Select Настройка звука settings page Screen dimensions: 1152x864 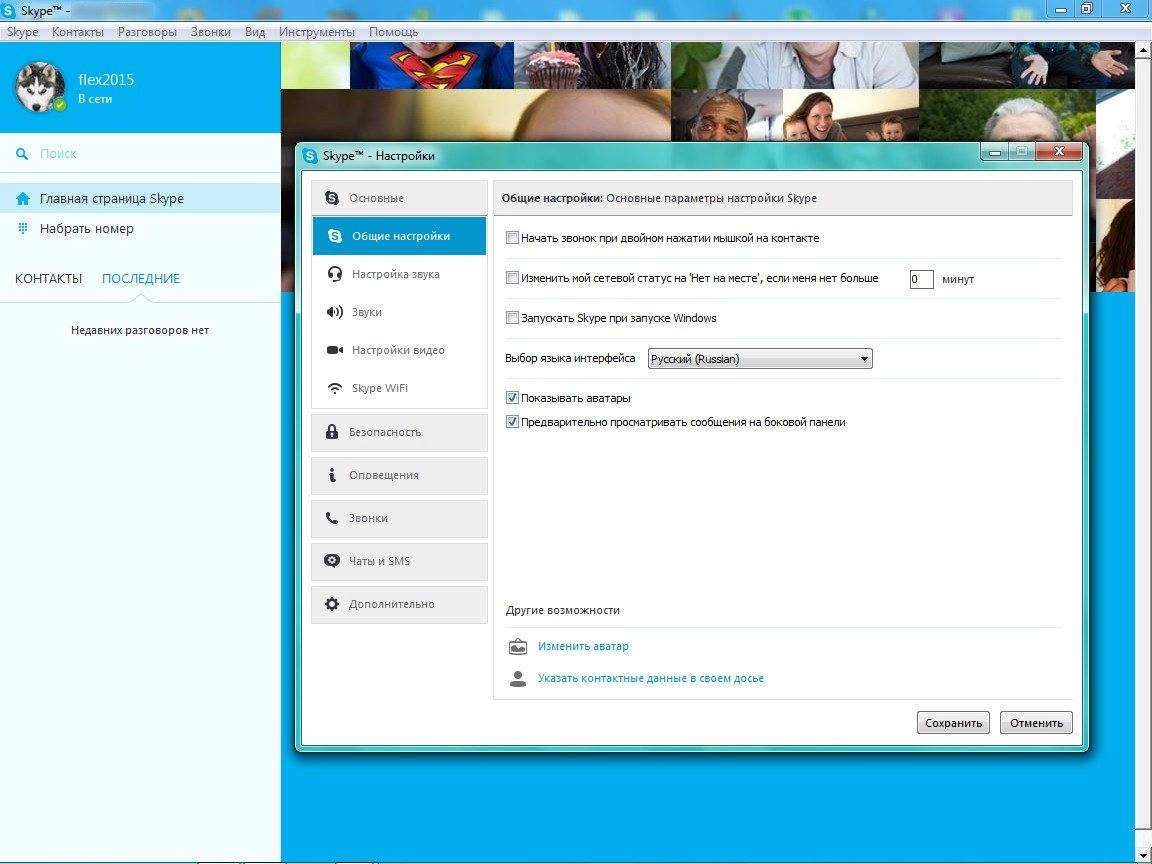click(399, 274)
